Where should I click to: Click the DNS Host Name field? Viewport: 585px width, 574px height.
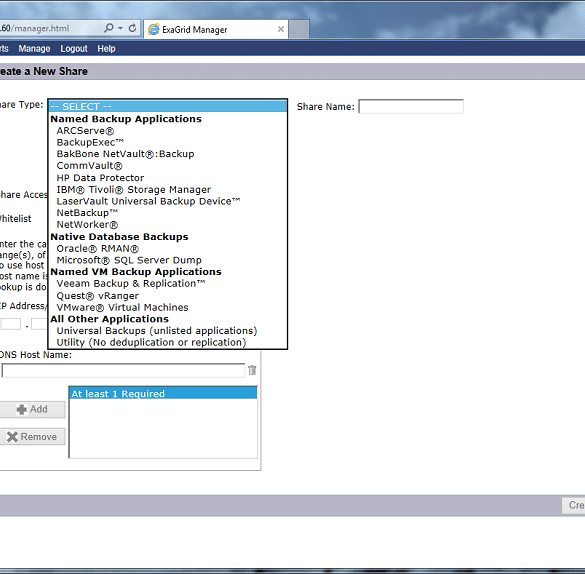point(123,370)
